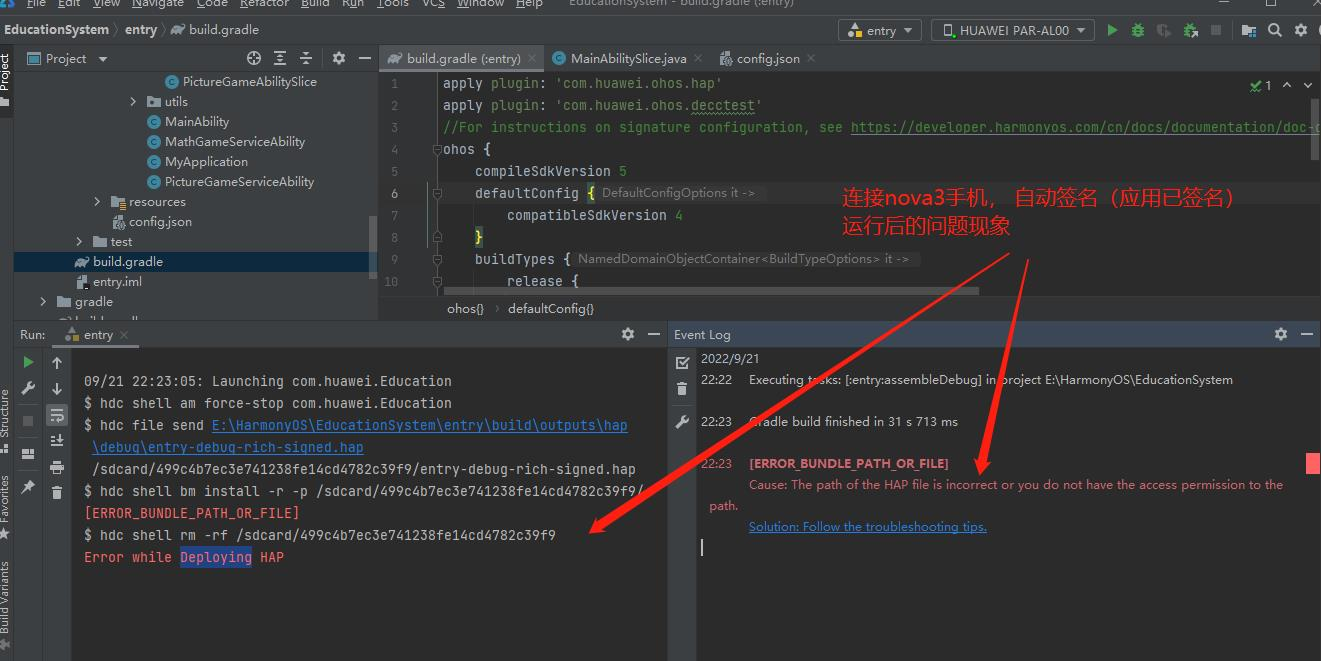Open Search Everywhere magnifier icon

coord(1276,31)
